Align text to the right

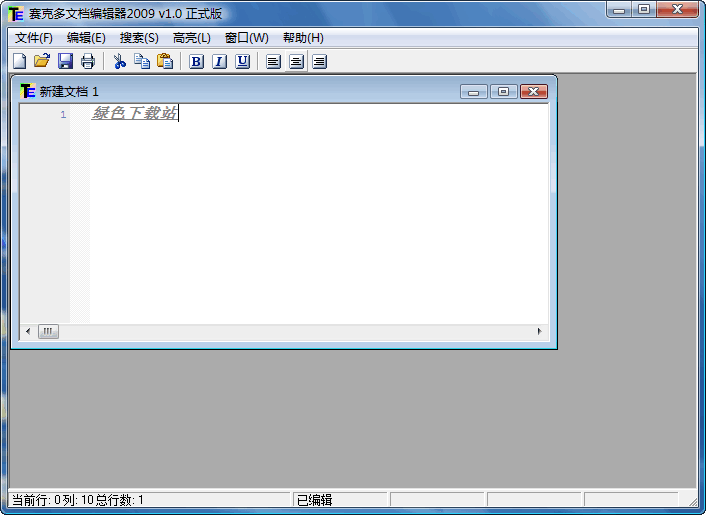(319, 61)
